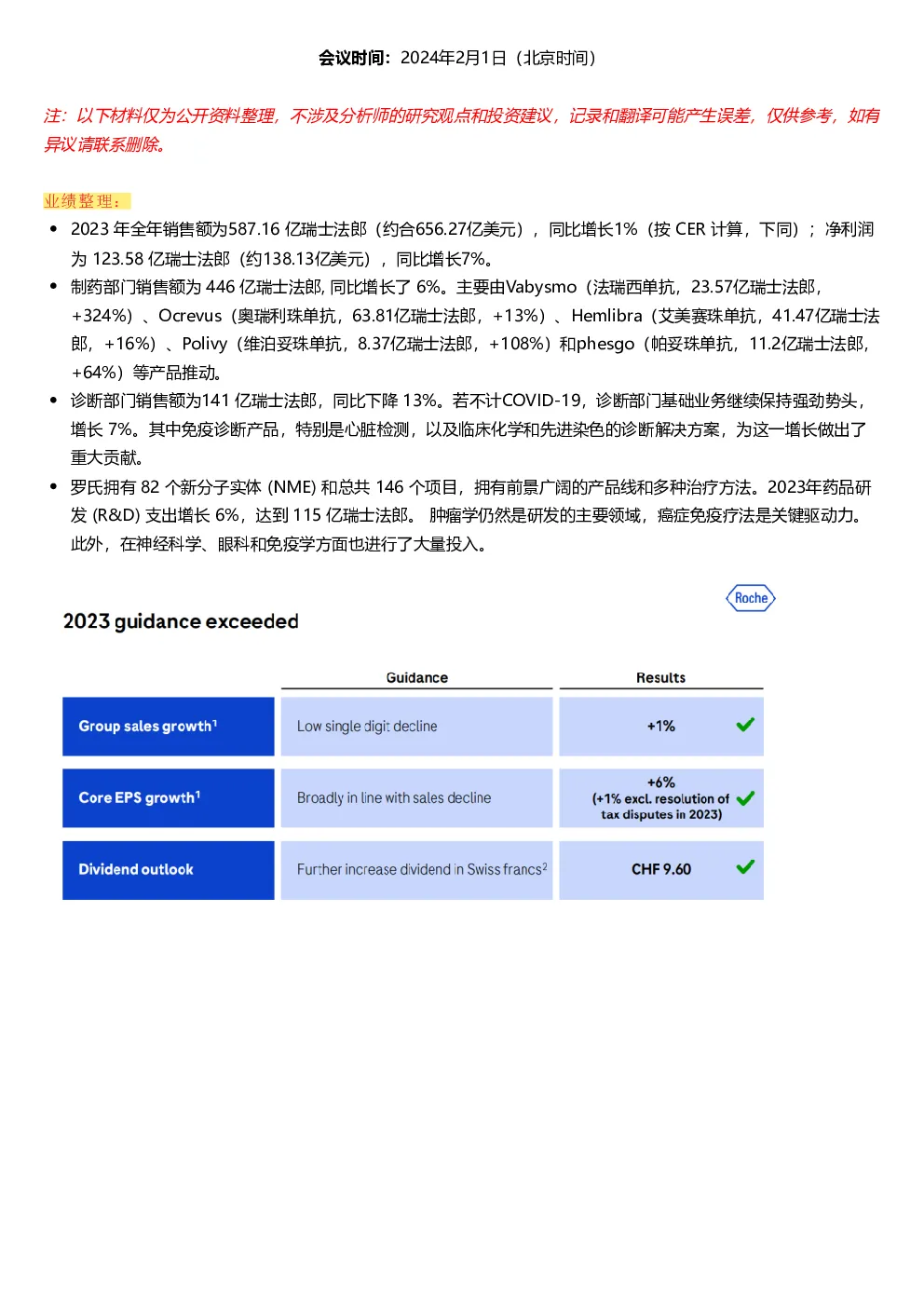Click the '+1%' result value
This screenshot has height=1306, width=924.
coord(661,726)
